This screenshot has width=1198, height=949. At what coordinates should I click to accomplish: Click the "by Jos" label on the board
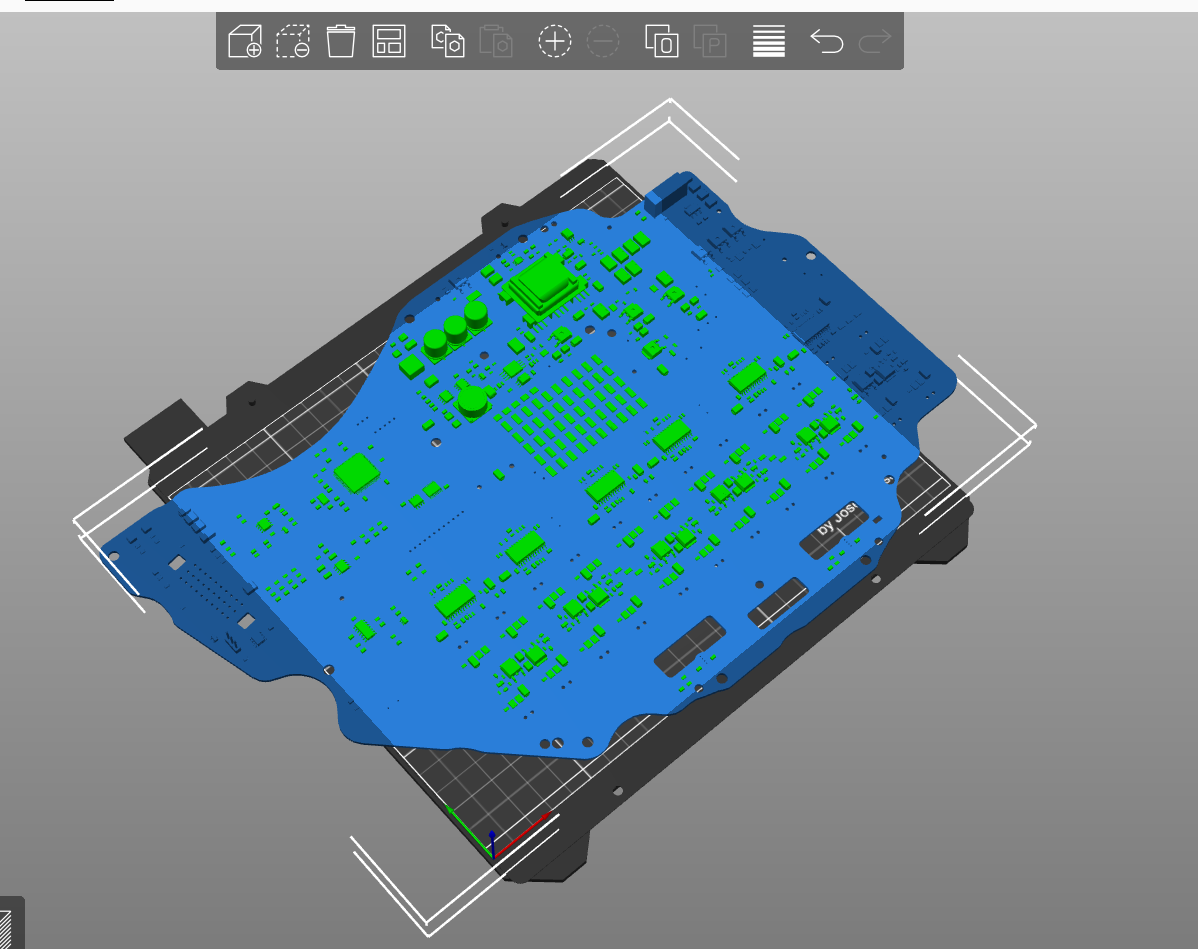coord(838,523)
